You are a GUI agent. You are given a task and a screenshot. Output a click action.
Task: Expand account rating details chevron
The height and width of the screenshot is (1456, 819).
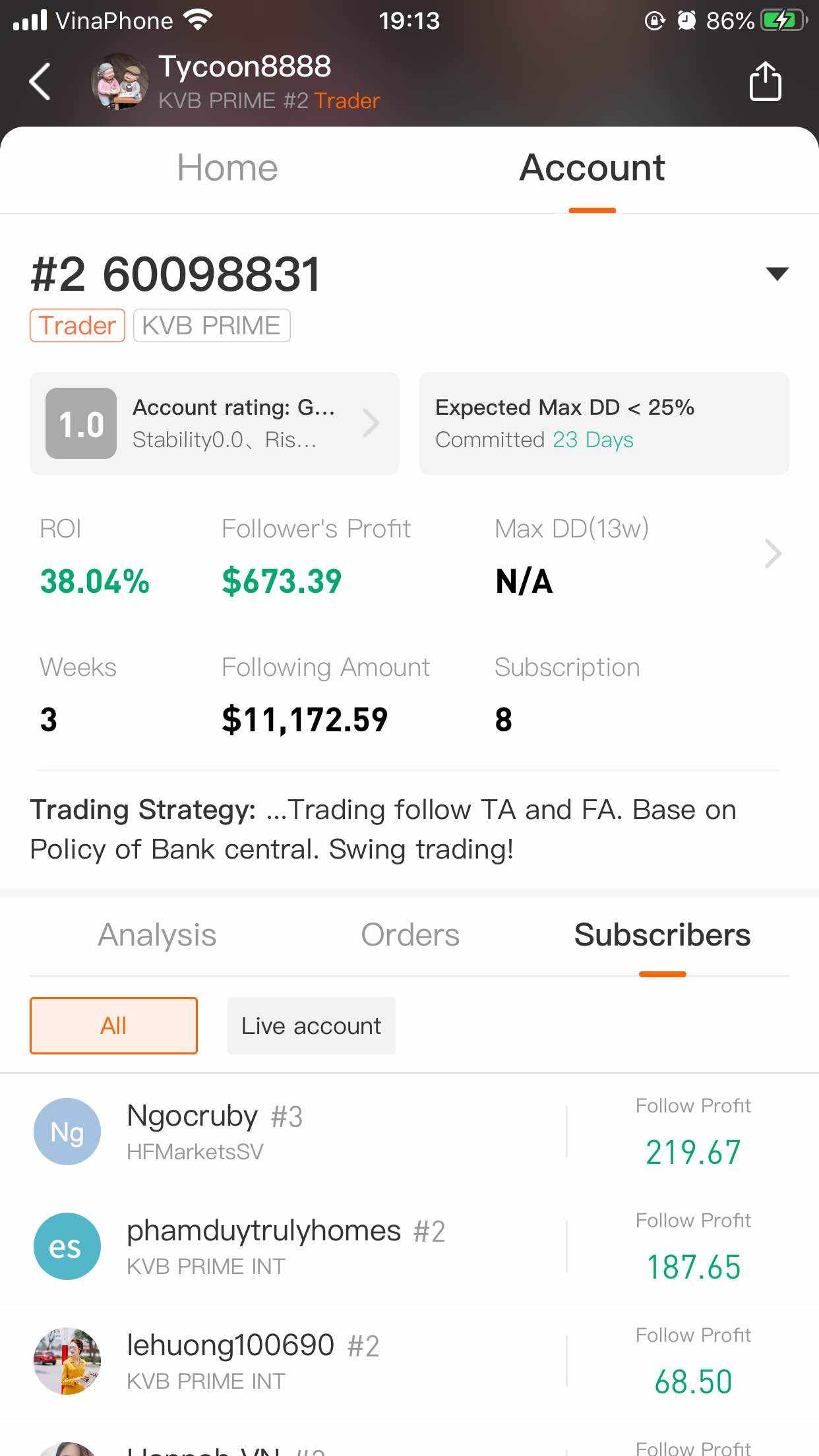371,423
